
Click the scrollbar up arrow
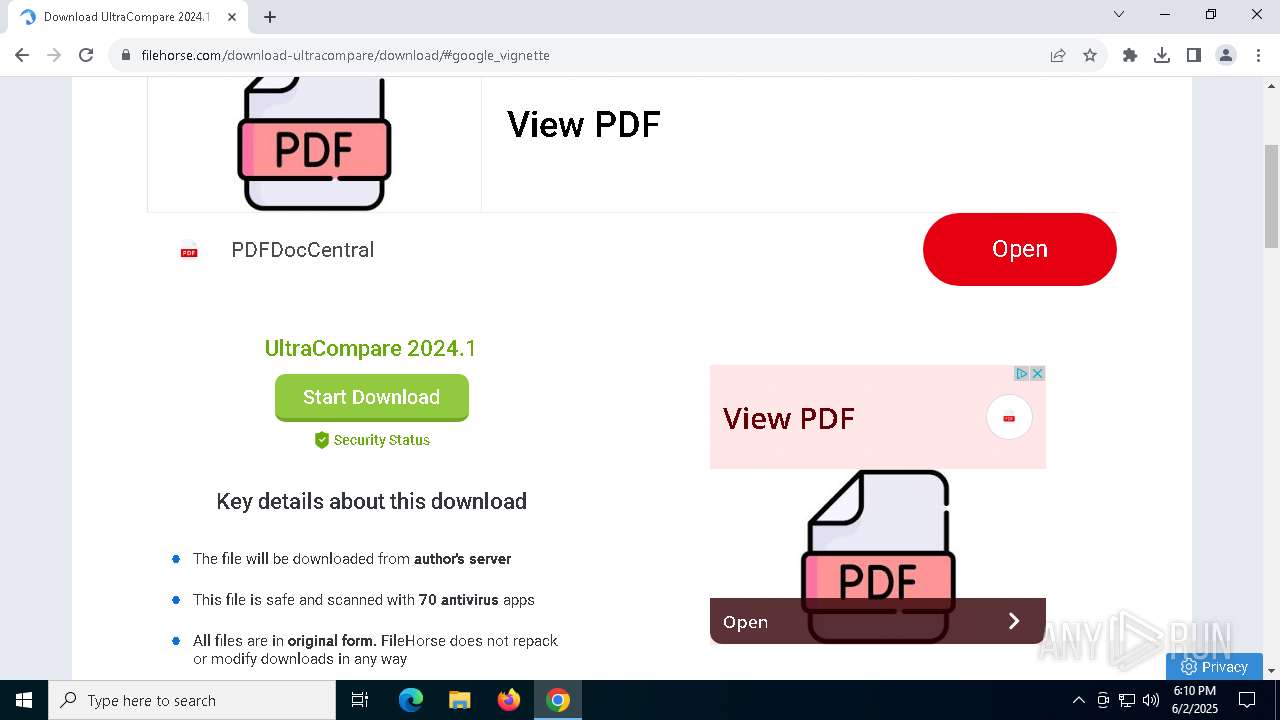click(x=1272, y=86)
